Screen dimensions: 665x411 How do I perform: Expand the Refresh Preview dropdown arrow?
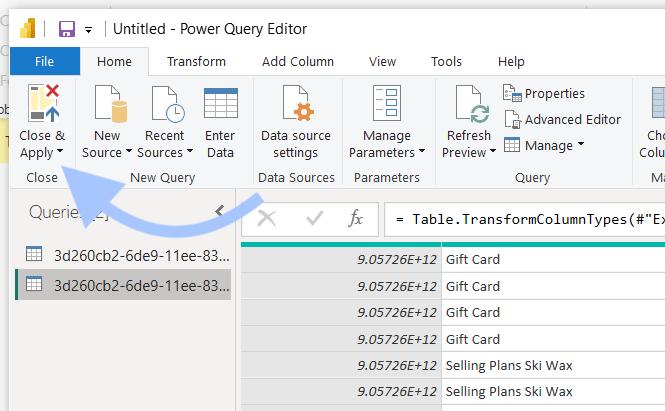[492, 151]
